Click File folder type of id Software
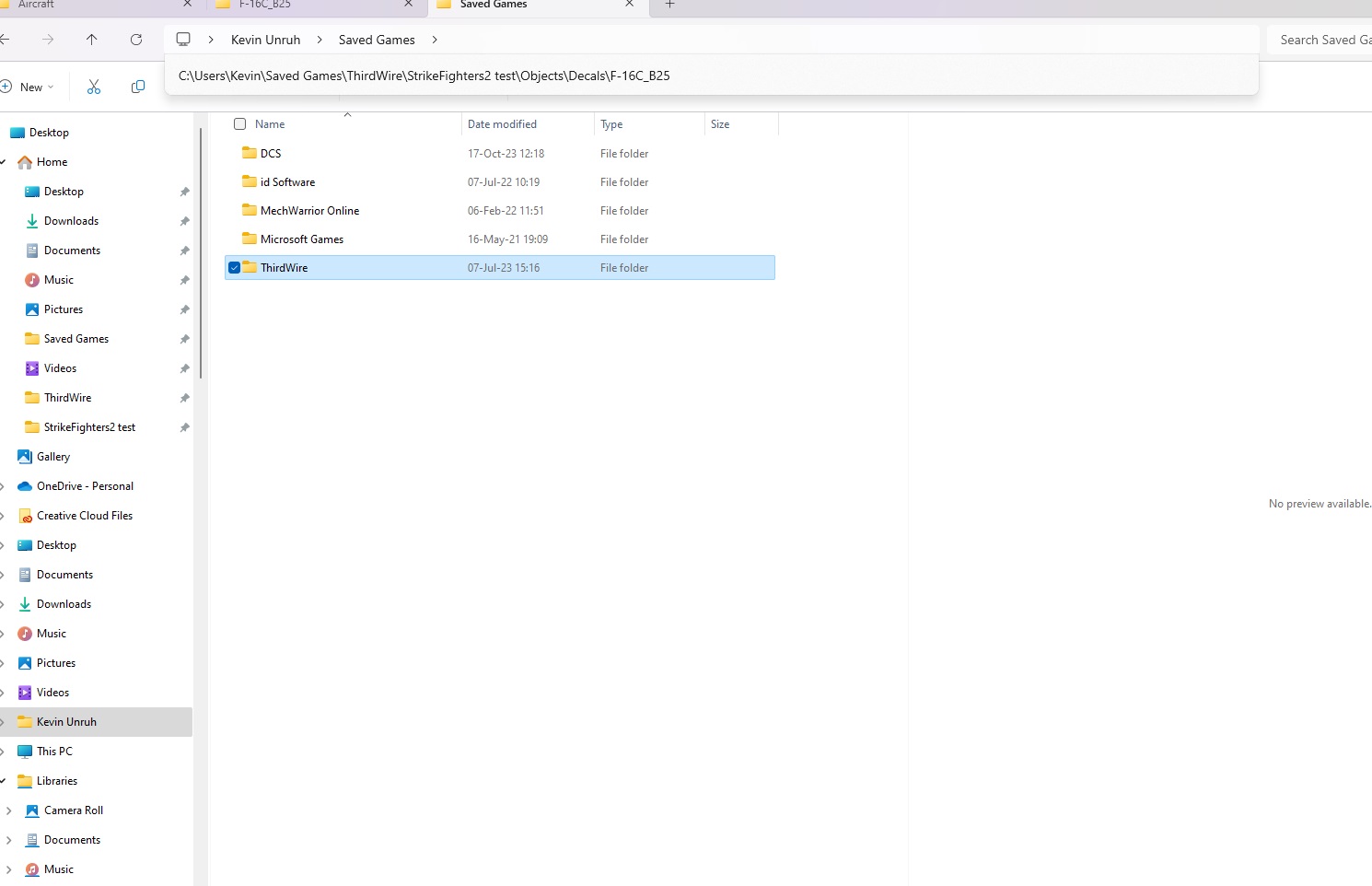Image resolution: width=1372 pixels, height=886 pixels. 624,182
